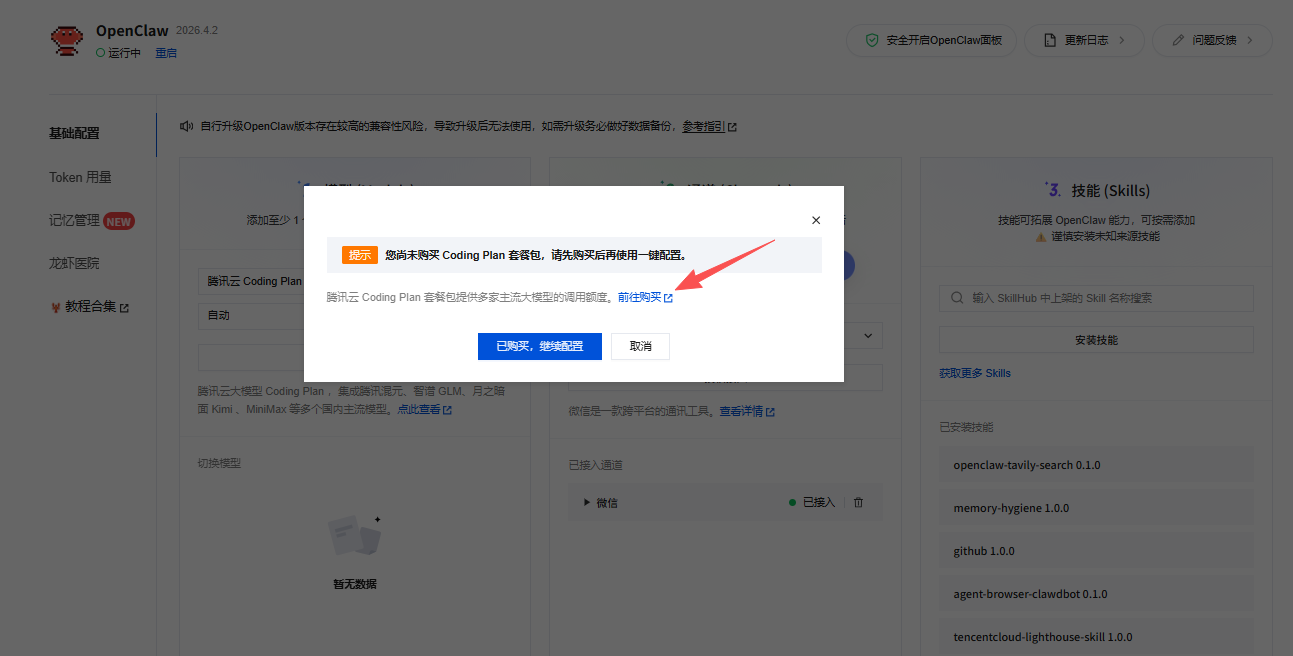Click the 参考指引 link in notice
This screenshot has height=656, width=1293.
coord(704,127)
